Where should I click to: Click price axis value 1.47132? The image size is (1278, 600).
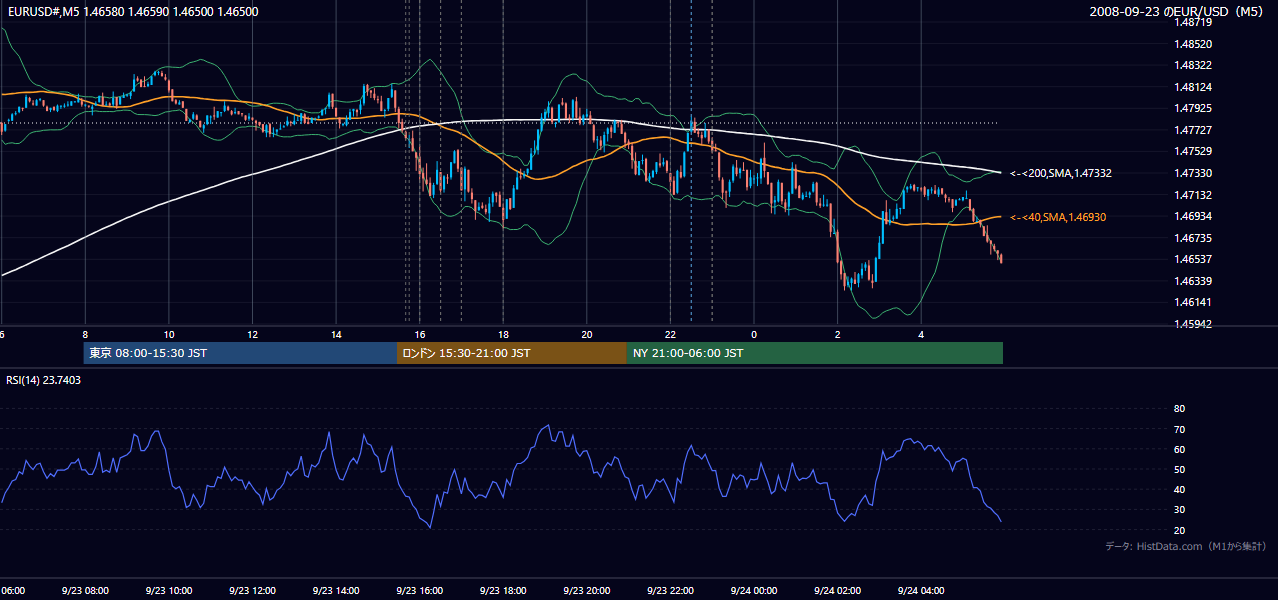tap(1193, 195)
